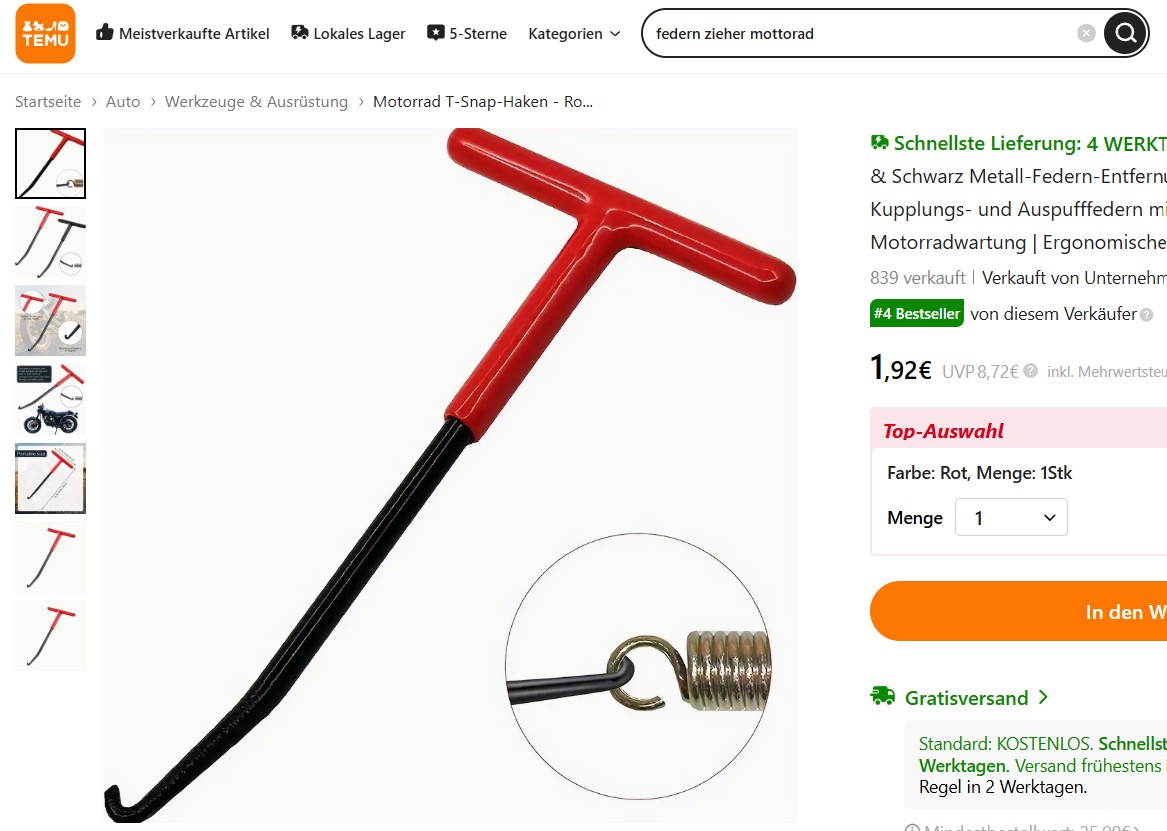The height and width of the screenshot is (831, 1167).
Task: Open the Werkzeuge & Ausrüstung breadcrumb
Action: pyautogui.click(x=256, y=102)
